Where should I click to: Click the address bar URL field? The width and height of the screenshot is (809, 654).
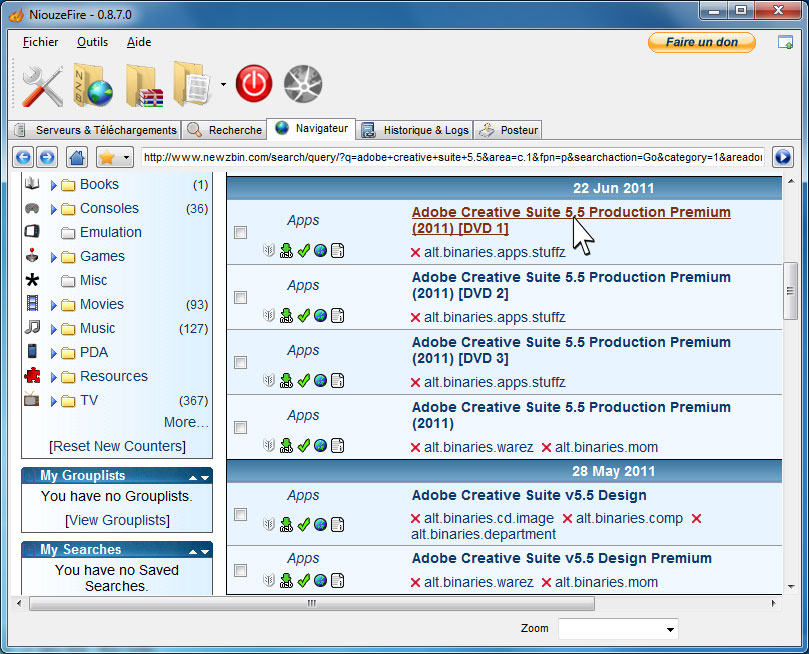[452, 157]
